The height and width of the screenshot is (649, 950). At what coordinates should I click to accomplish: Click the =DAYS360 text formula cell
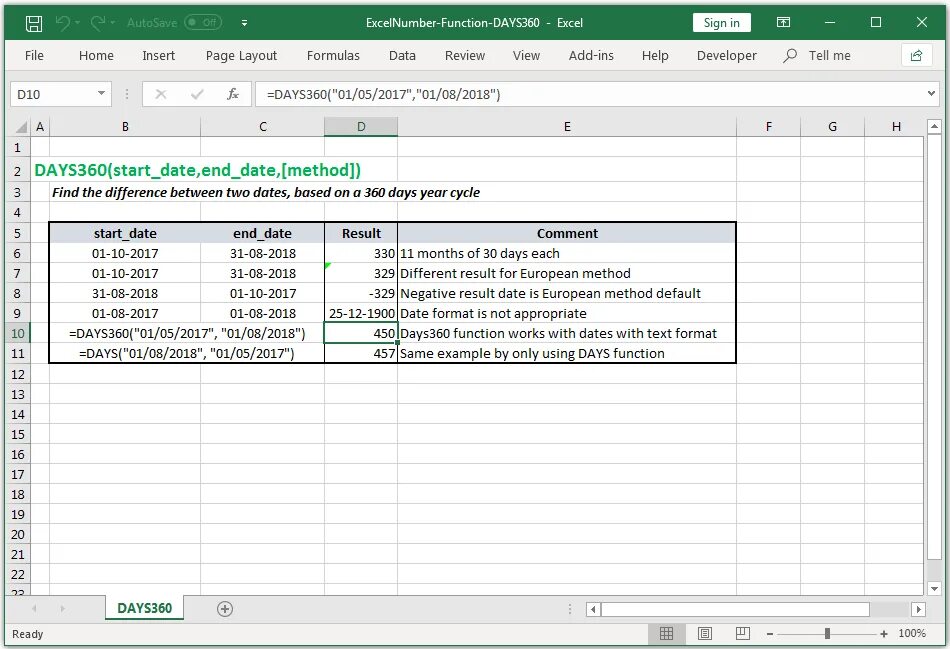pyautogui.click(x=187, y=333)
